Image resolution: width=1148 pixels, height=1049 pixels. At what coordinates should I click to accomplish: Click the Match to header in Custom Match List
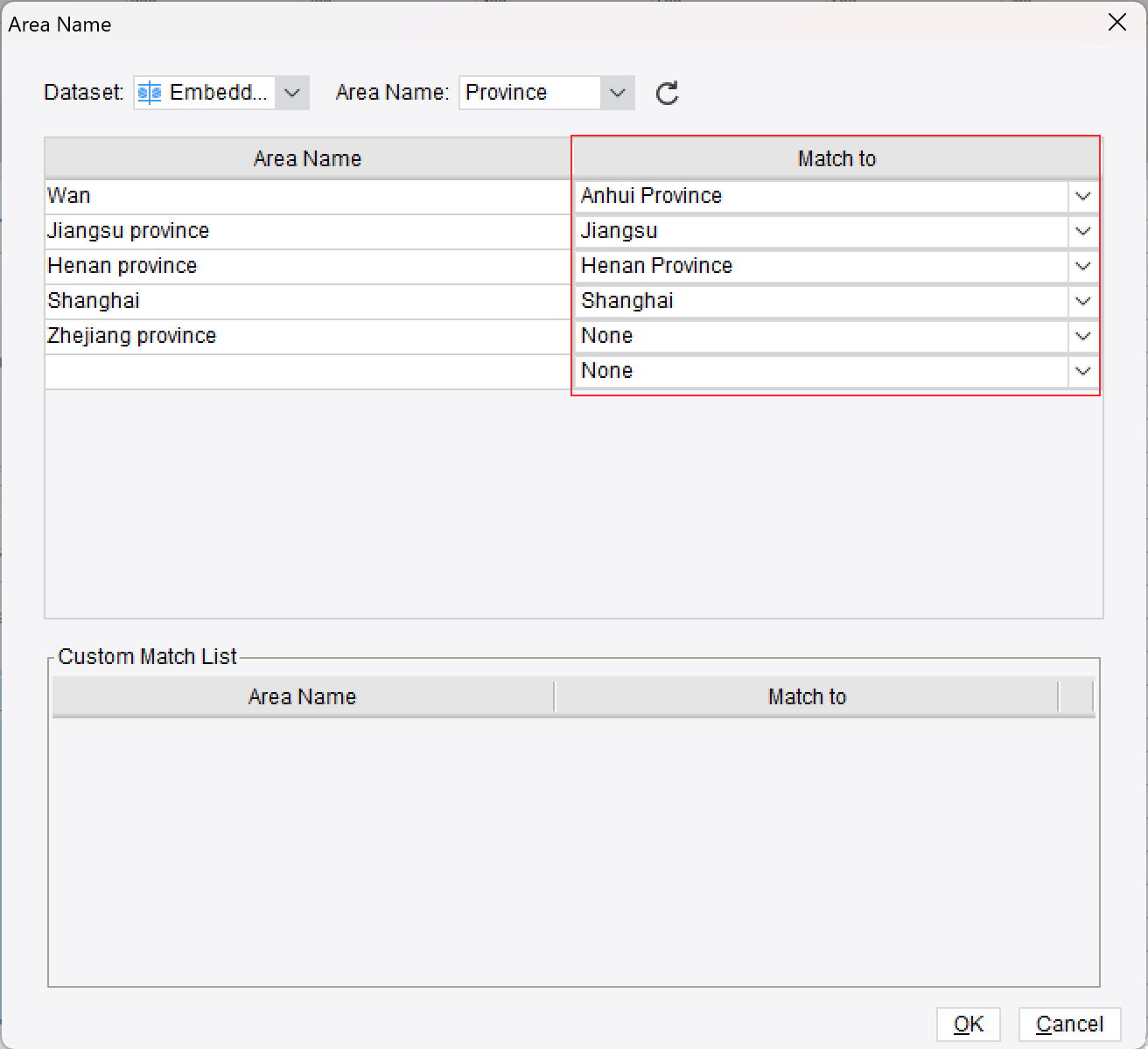(x=806, y=696)
